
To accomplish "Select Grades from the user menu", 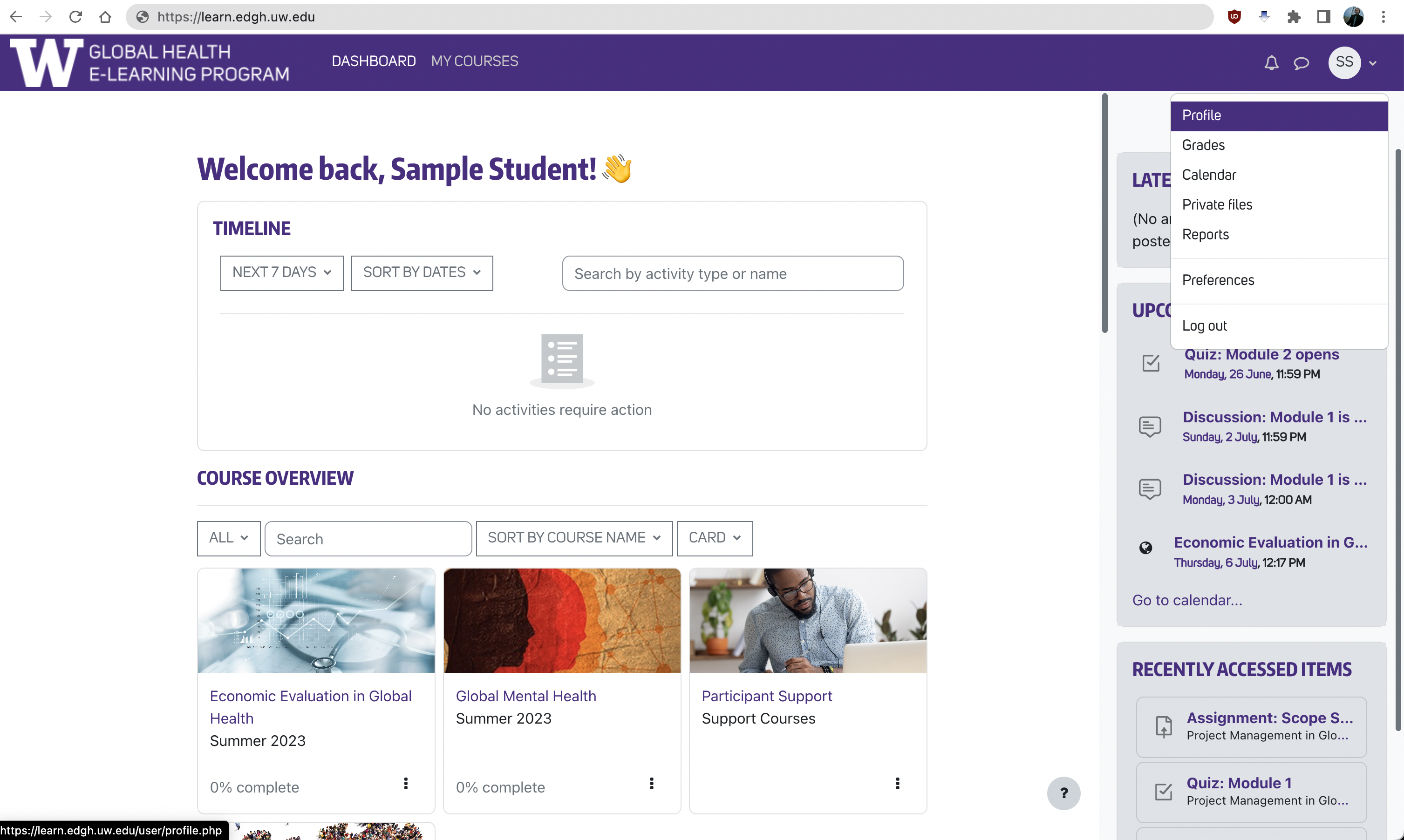I will click(1204, 145).
